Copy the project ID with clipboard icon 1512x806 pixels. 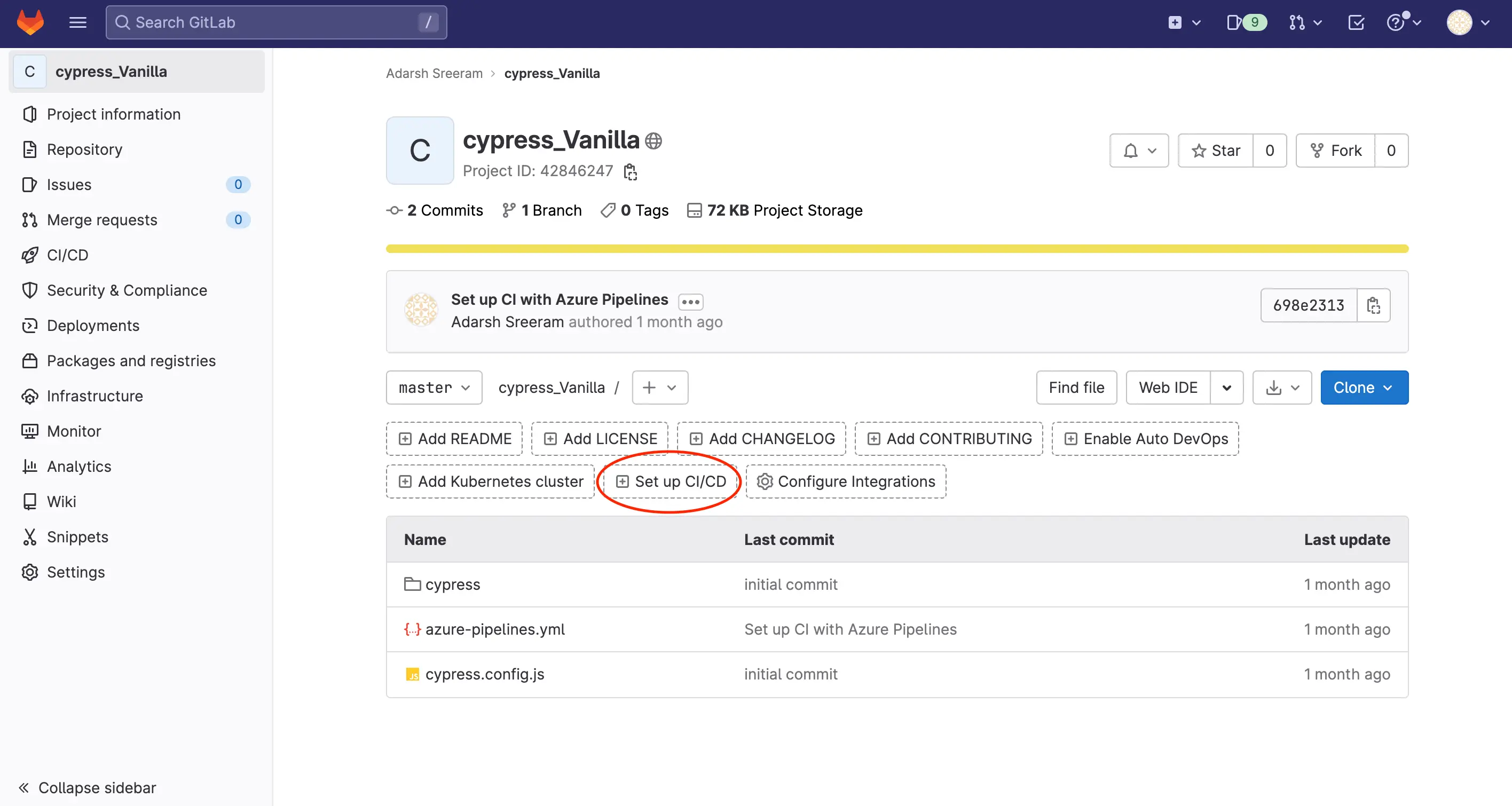[x=631, y=171]
